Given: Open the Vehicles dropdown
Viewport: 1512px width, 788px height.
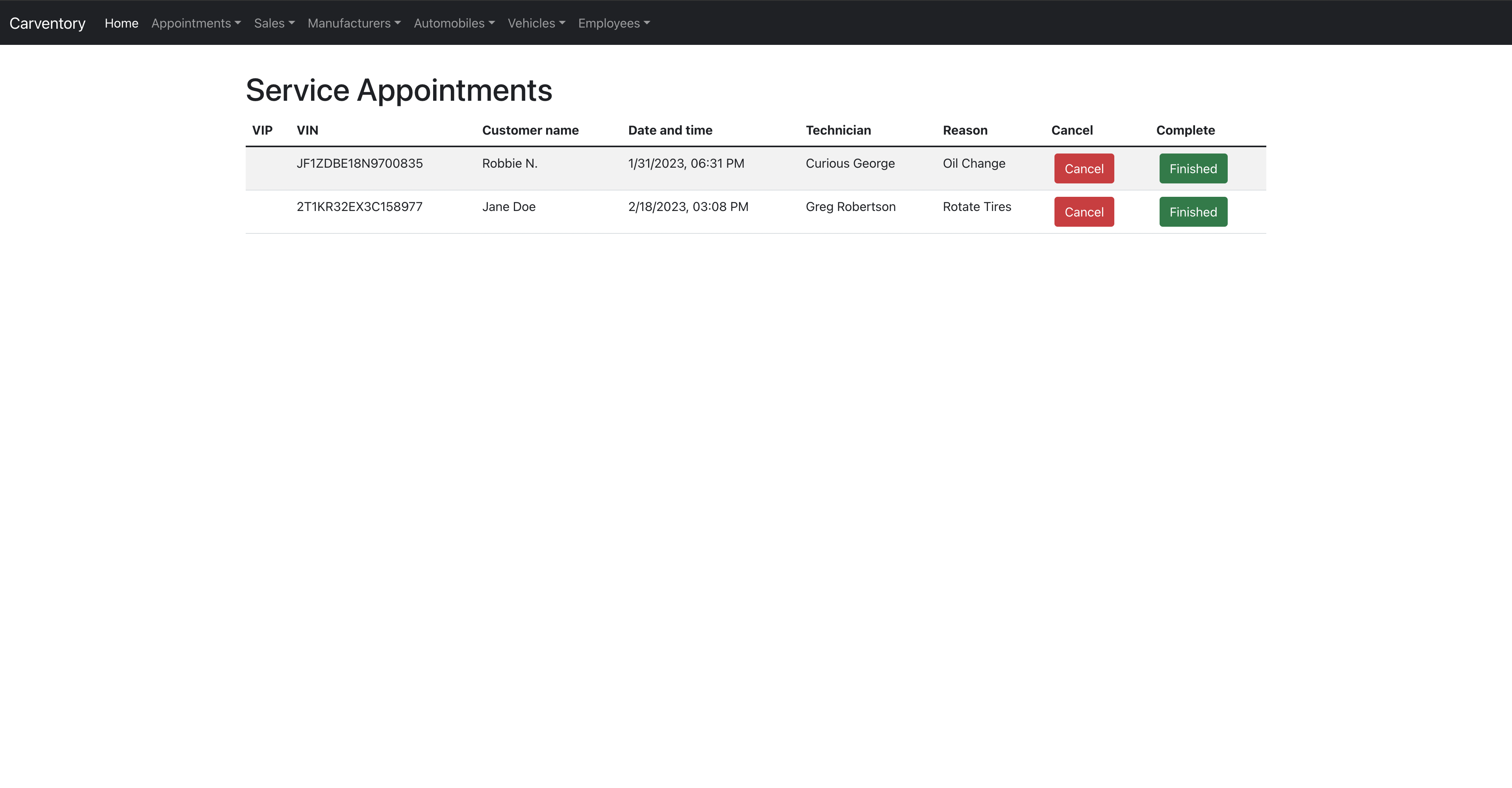Looking at the screenshot, I should 536,23.
